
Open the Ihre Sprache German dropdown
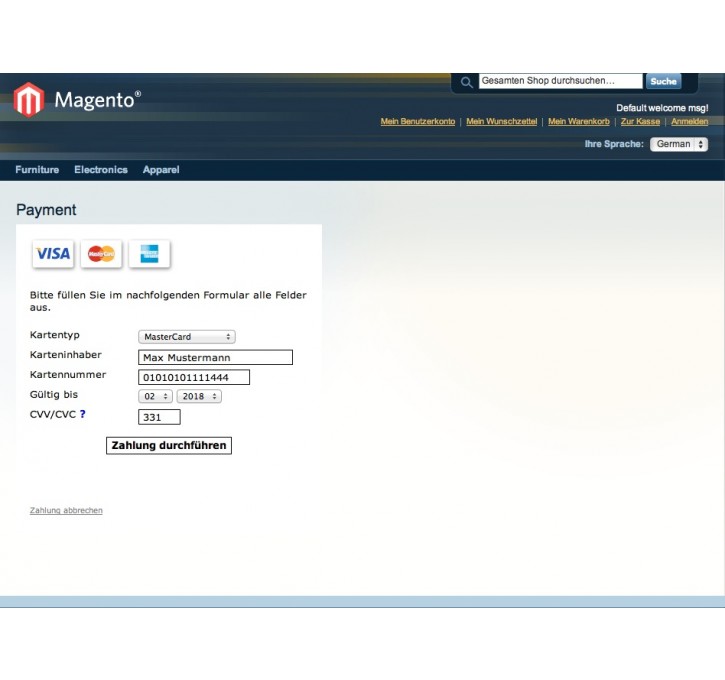(679, 144)
